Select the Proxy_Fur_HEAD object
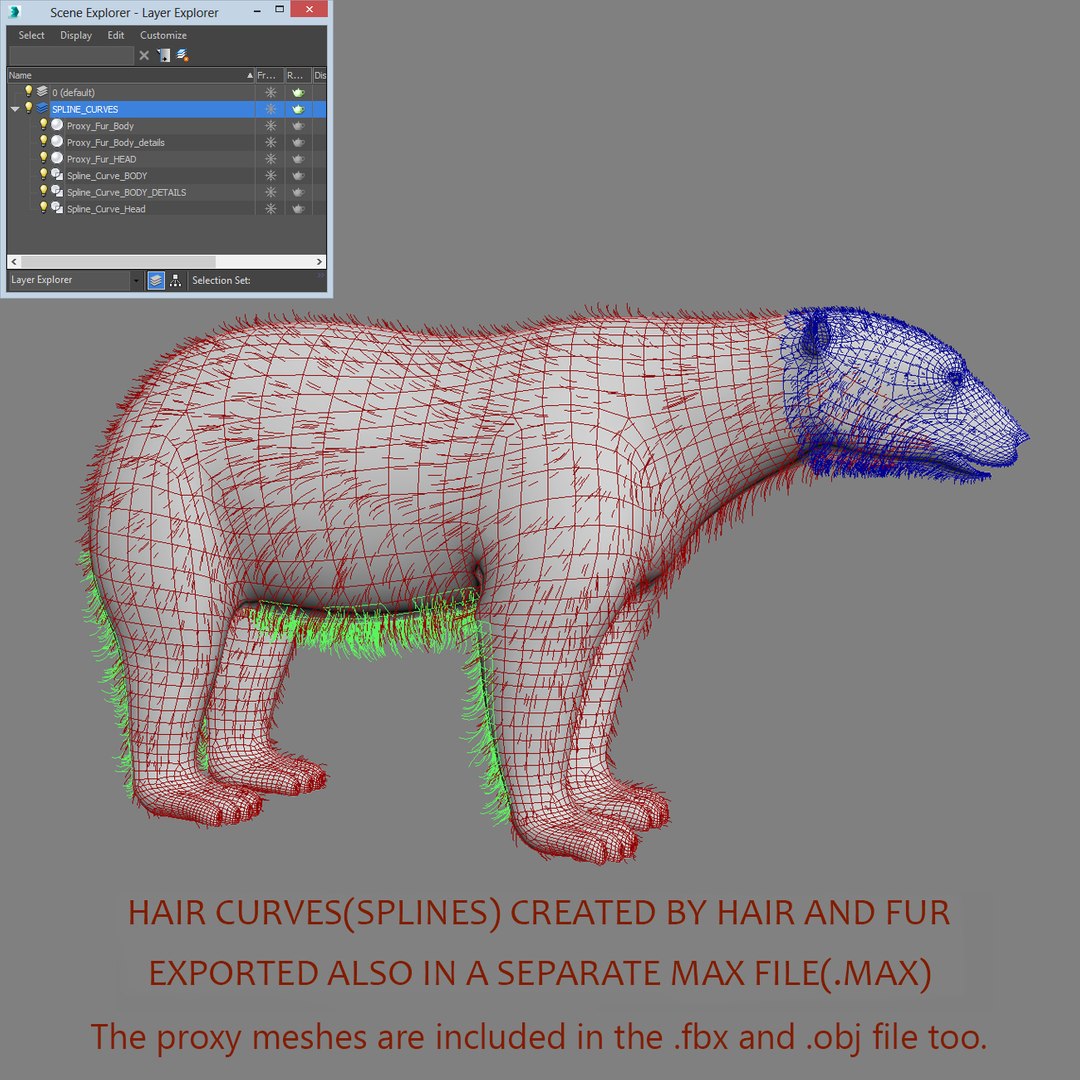1080x1080 pixels. click(101, 159)
